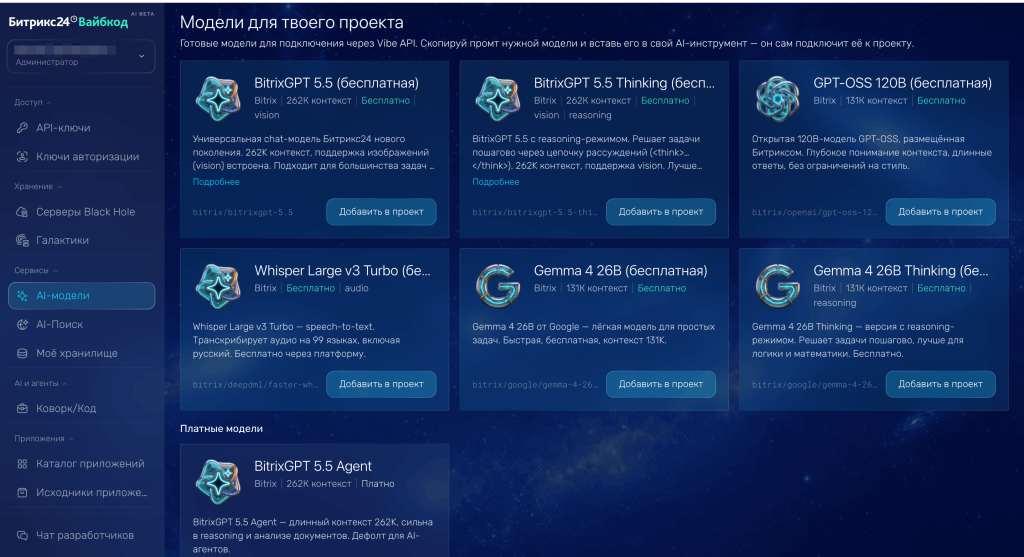Click the Серверы Black Hole sidebar icon
Image resolution: width=1024 pixels, height=557 pixels.
(22, 212)
